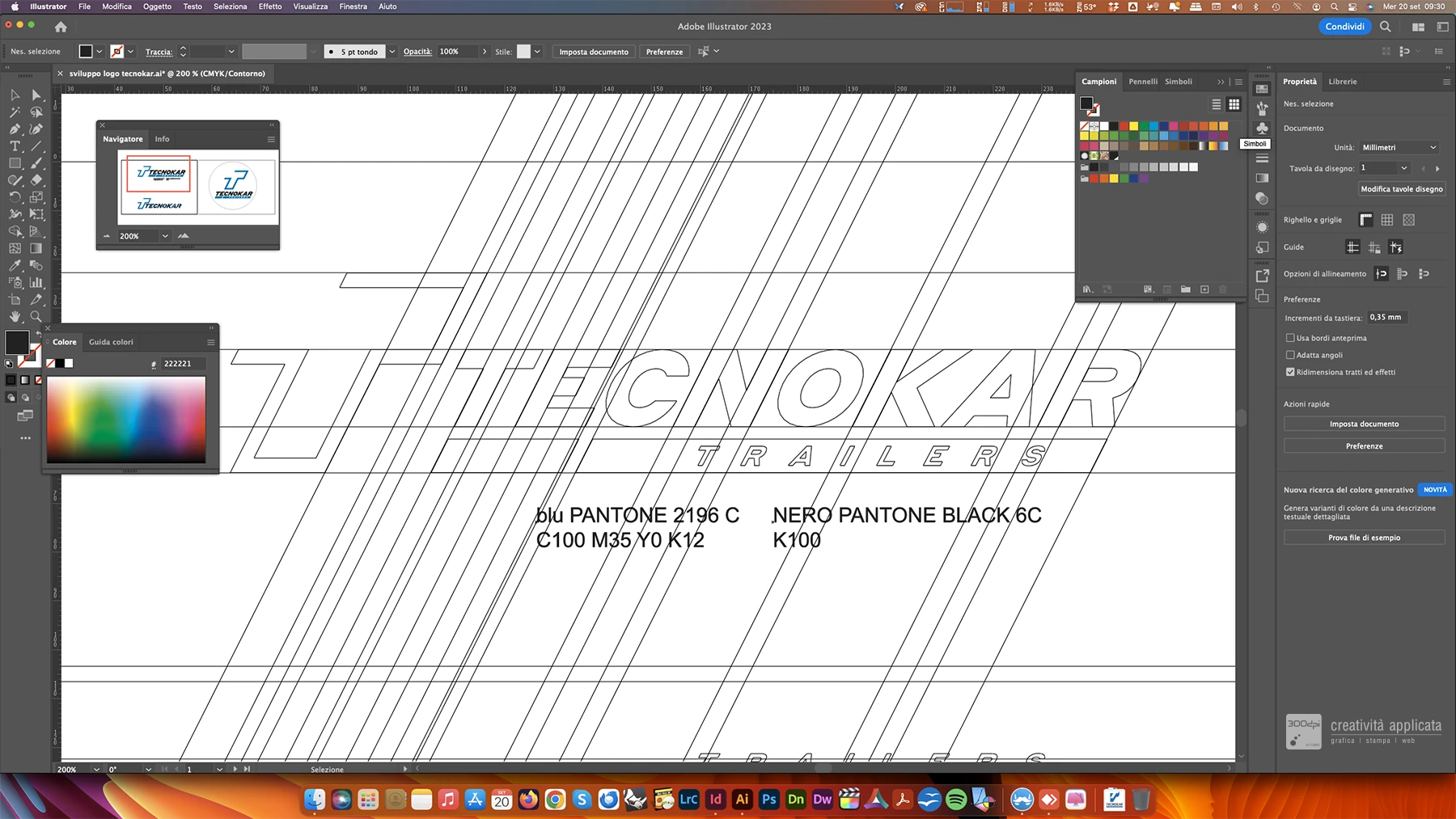Image resolution: width=1456 pixels, height=819 pixels.
Task: Create new swatch in Campioni panel
Action: pyautogui.click(x=1204, y=289)
